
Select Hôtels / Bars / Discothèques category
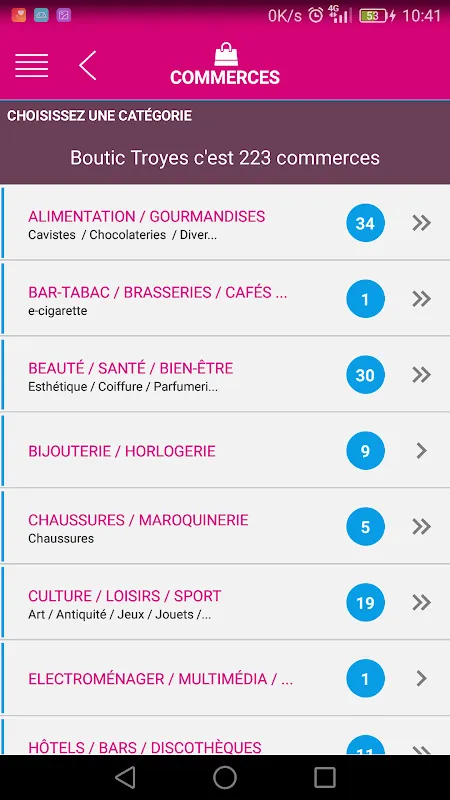tap(225, 737)
